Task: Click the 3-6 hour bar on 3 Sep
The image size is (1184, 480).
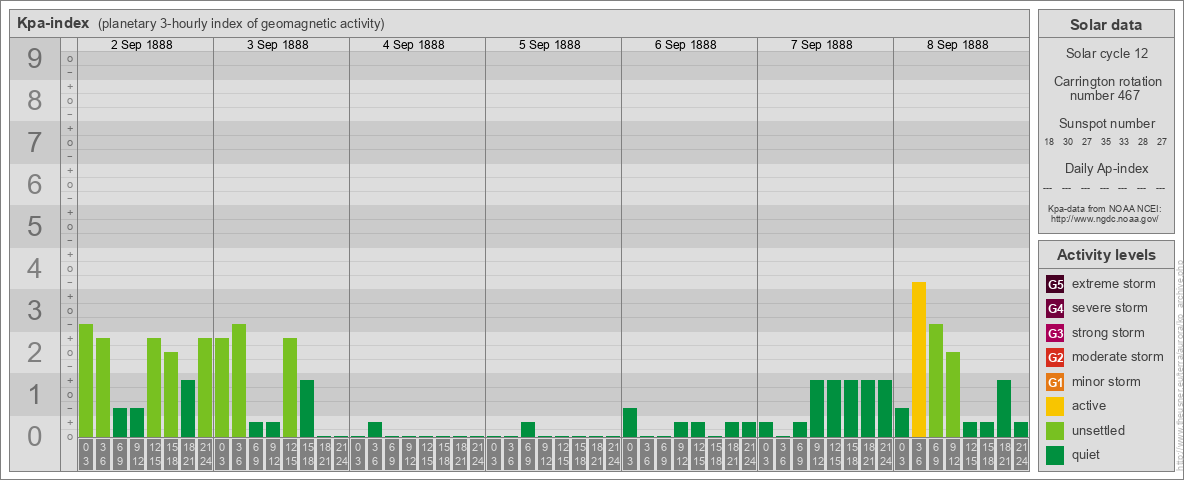Action: [239, 380]
